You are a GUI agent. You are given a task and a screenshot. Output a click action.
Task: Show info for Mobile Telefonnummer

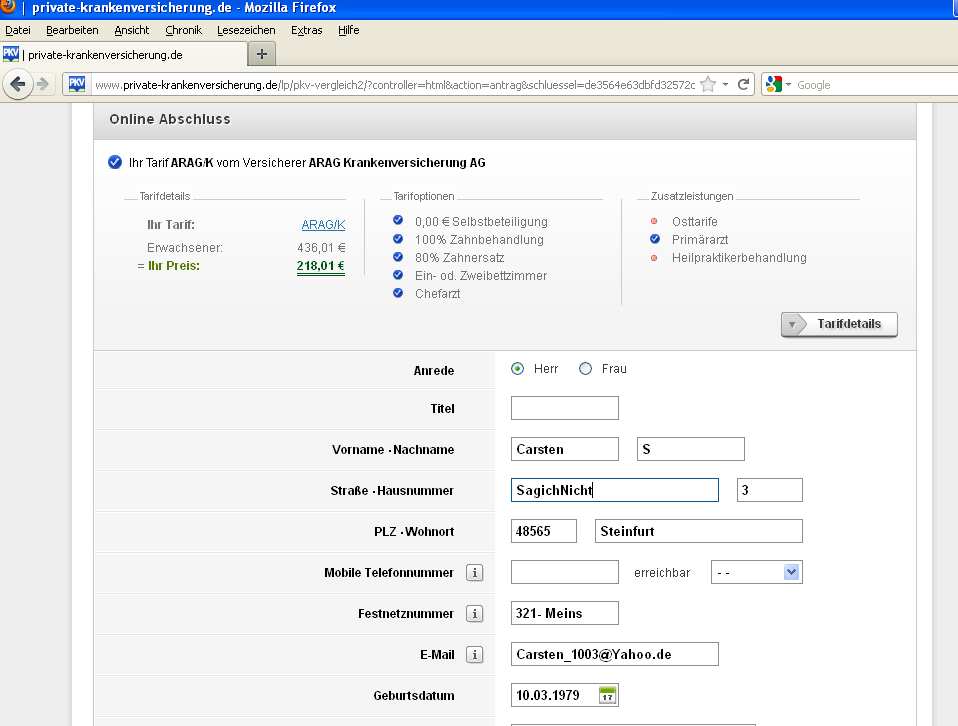[475, 573]
